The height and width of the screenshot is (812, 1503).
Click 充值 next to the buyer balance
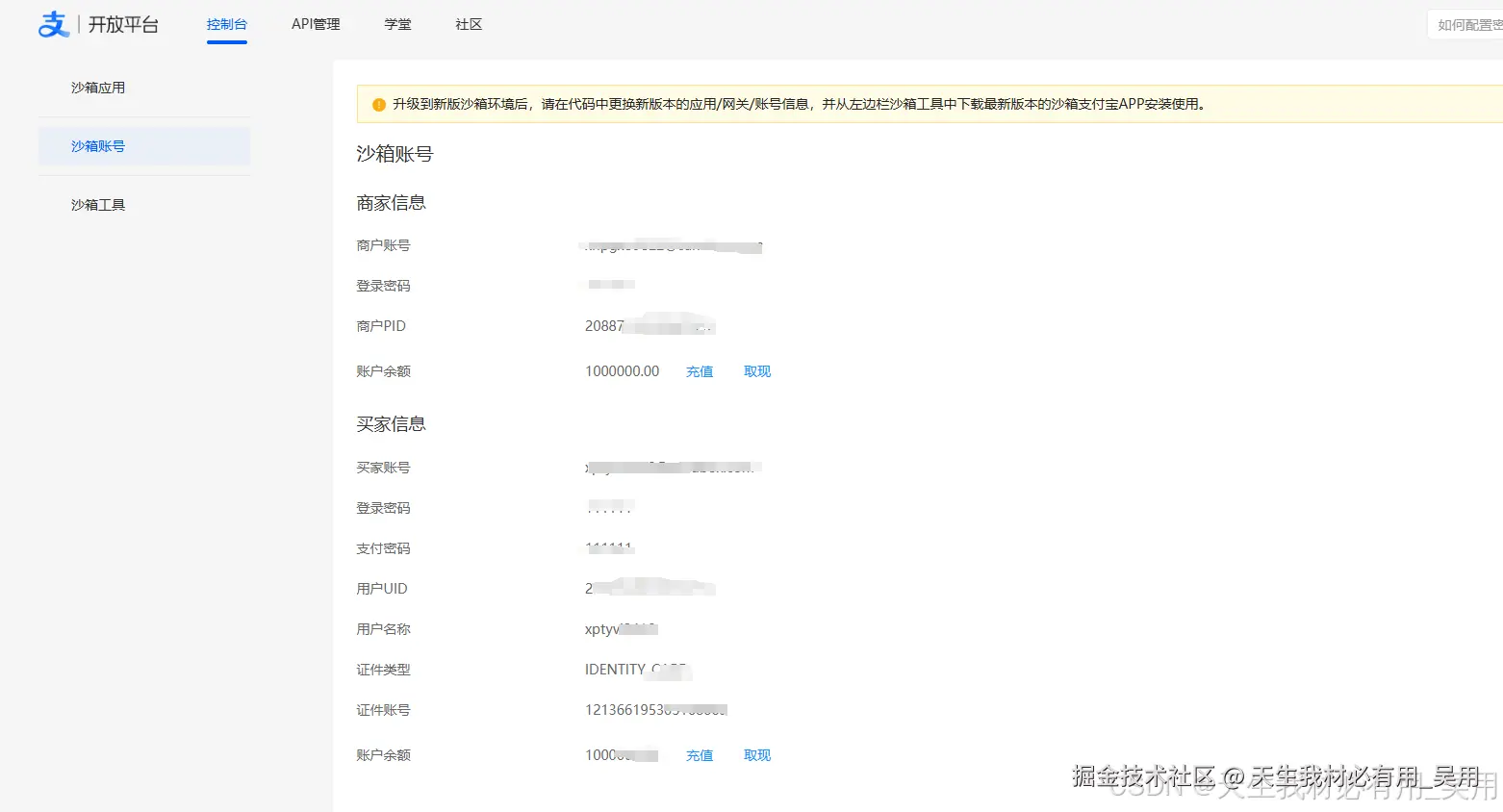tap(700, 754)
